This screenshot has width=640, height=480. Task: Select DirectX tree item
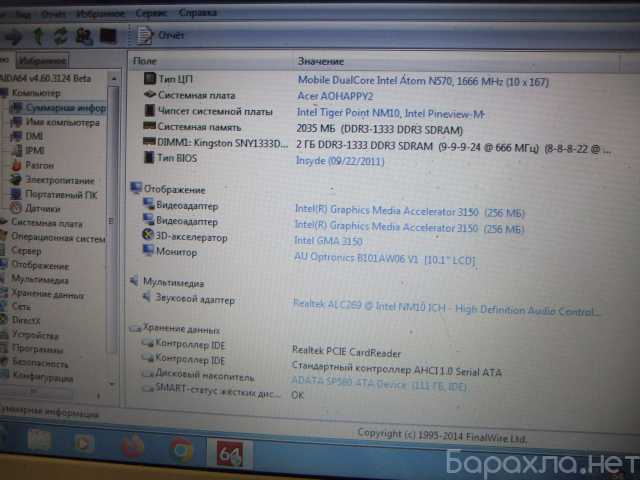pyautogui.click(x=26, y=320)
